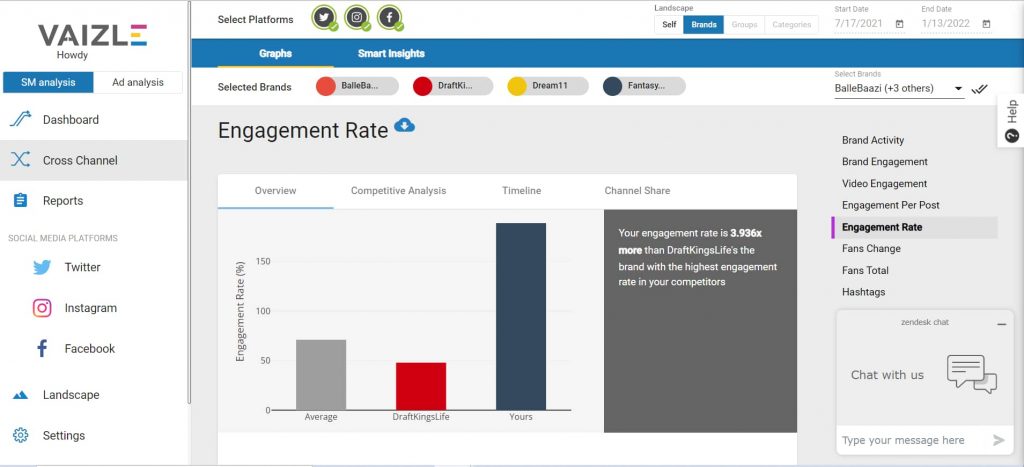Image resolution: width=1024 pixels, height=467 pixels.
Task: Open the End Date calendar icon
Action: click(x=986, y=24)
